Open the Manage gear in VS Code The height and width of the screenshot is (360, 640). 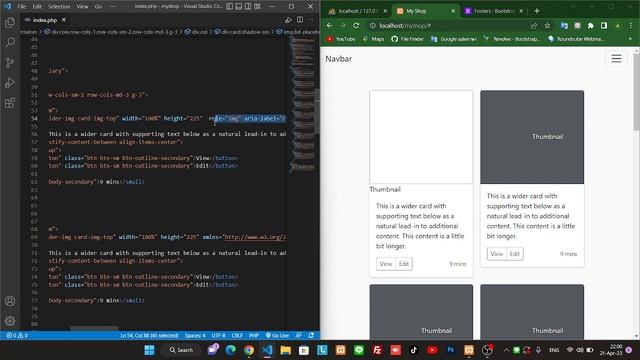click(10, 321)
